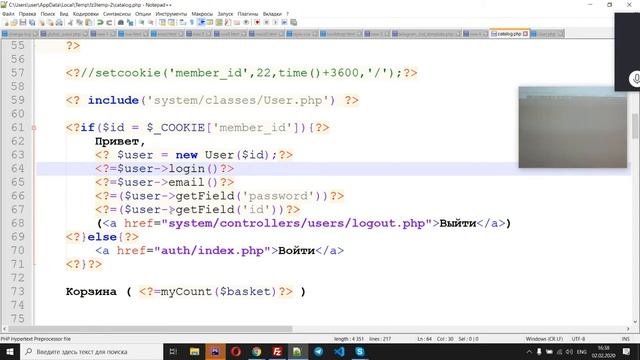The height and width of the screenshot is (360, 640).
Task: Click the Replace toolbar icon
Action: tap(130, 22)
